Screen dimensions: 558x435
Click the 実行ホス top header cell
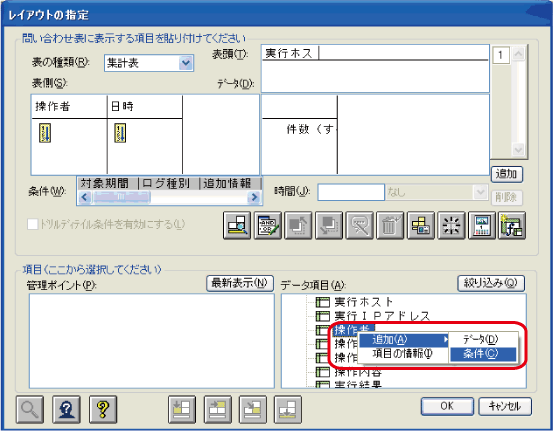tap(290, 53)
